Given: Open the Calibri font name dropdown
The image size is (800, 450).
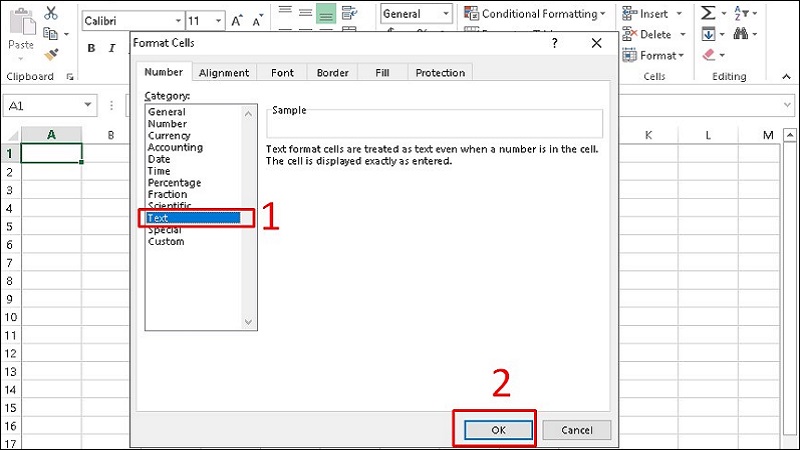Looking at the screenshot, I should 178,21.
